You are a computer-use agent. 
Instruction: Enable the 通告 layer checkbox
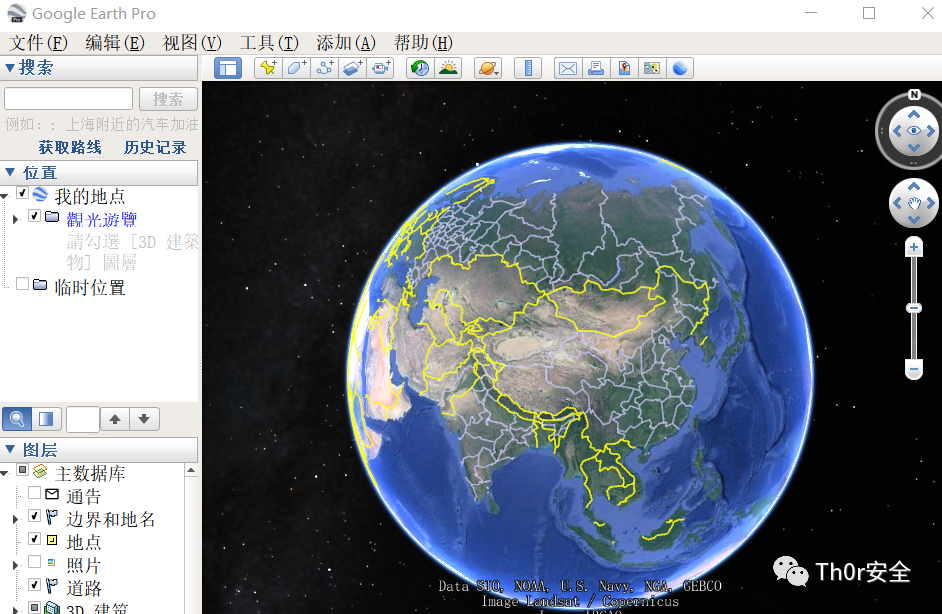pyautogui.click(x=34, y=493)
